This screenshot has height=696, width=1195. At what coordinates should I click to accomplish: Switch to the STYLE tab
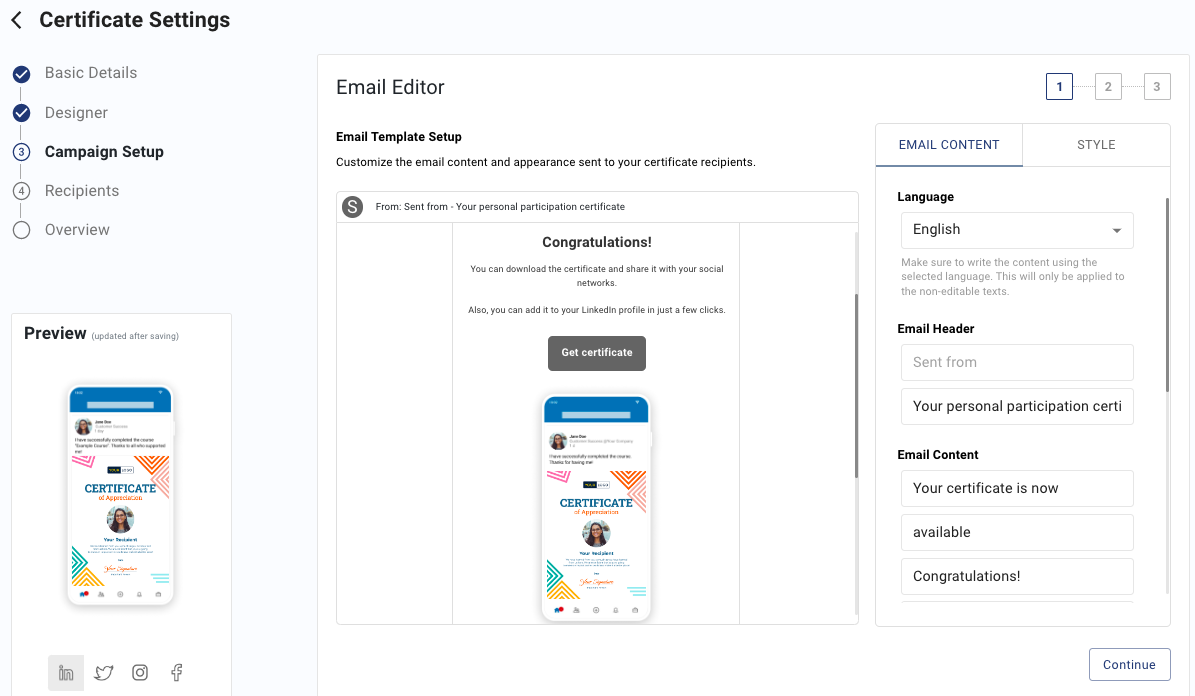[1096, 145]
